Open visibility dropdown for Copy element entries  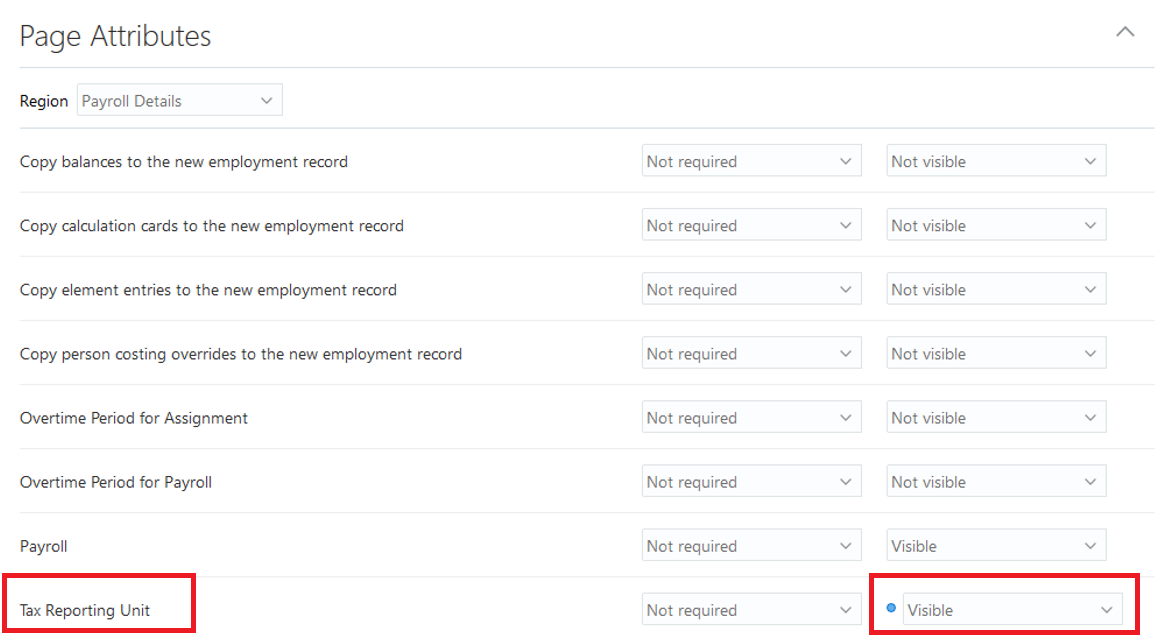coord(996,290)
